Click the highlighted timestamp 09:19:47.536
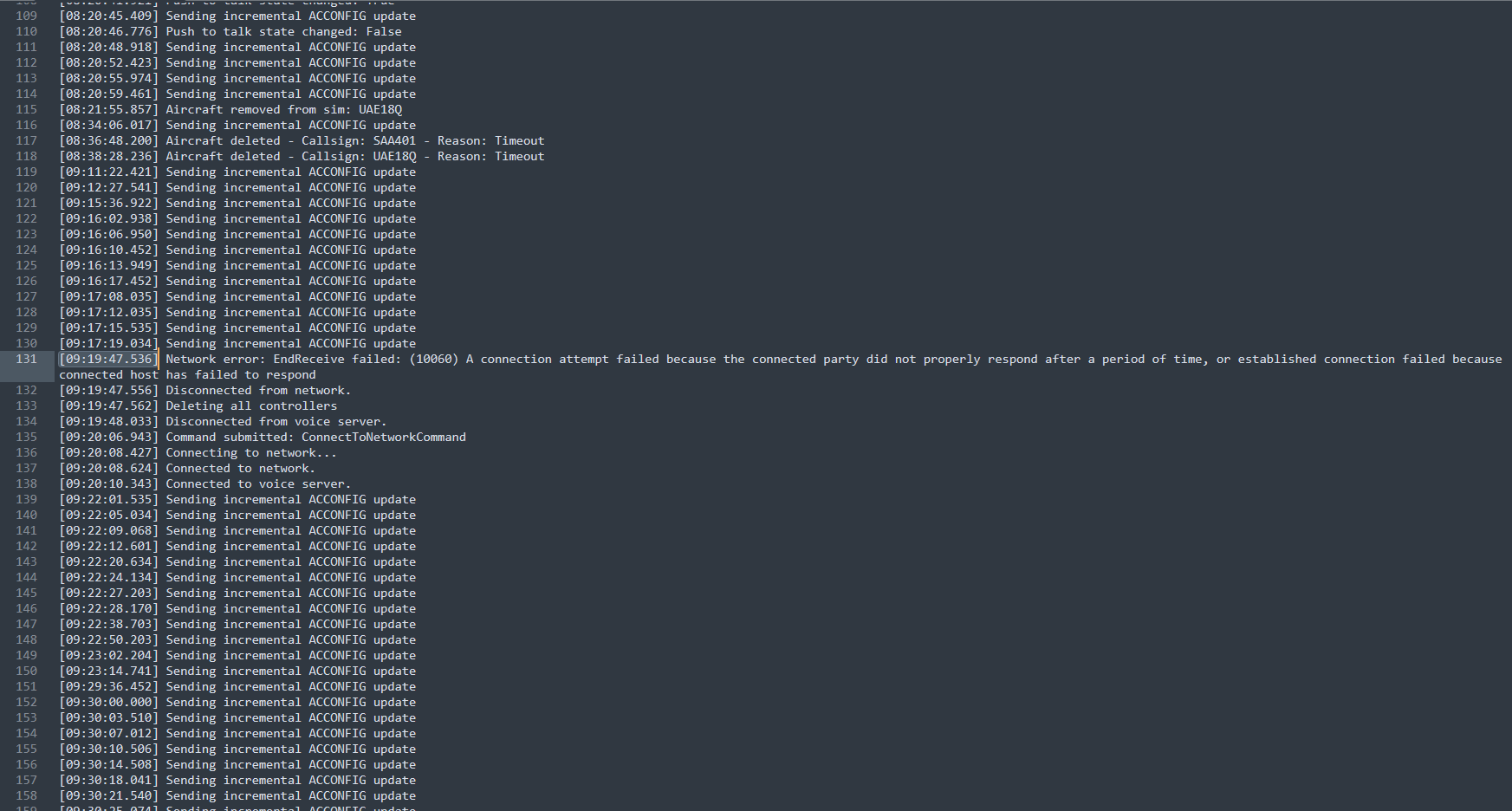 (x=108, y=359)
